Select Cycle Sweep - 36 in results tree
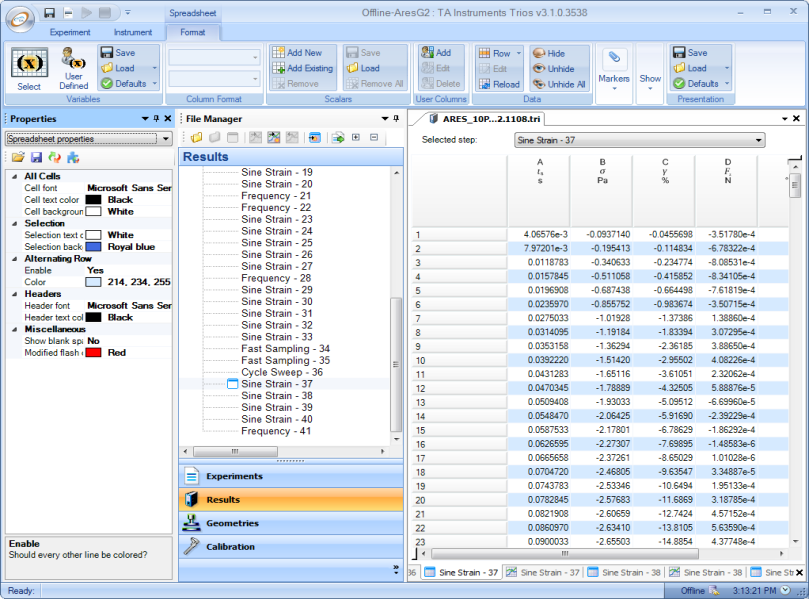Screen dimensions: 809x599 pyautogui.click(x=282, y=373)
